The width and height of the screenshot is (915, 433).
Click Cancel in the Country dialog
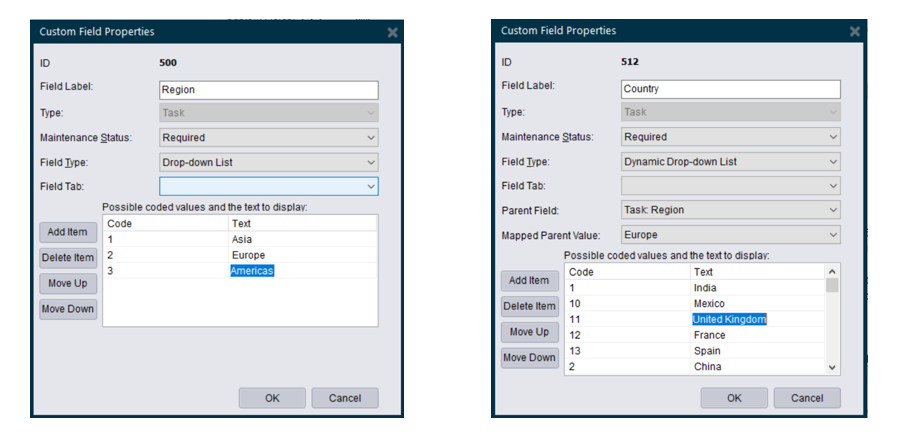pyautogui.click(x=806, y=398)
